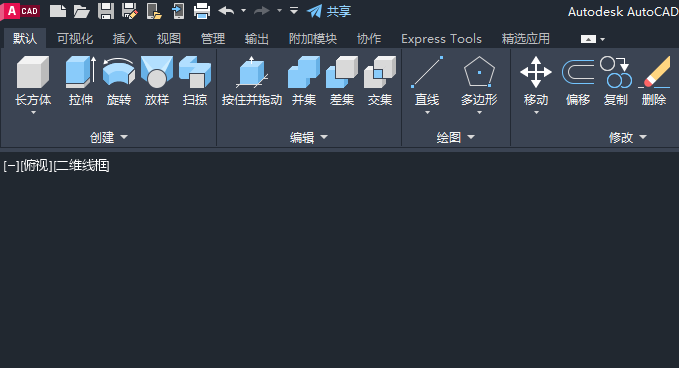The width and height of the screenshot is (679, 368).
Task: Open the 协作 ribbon tab
Action: tap(369, 39)
